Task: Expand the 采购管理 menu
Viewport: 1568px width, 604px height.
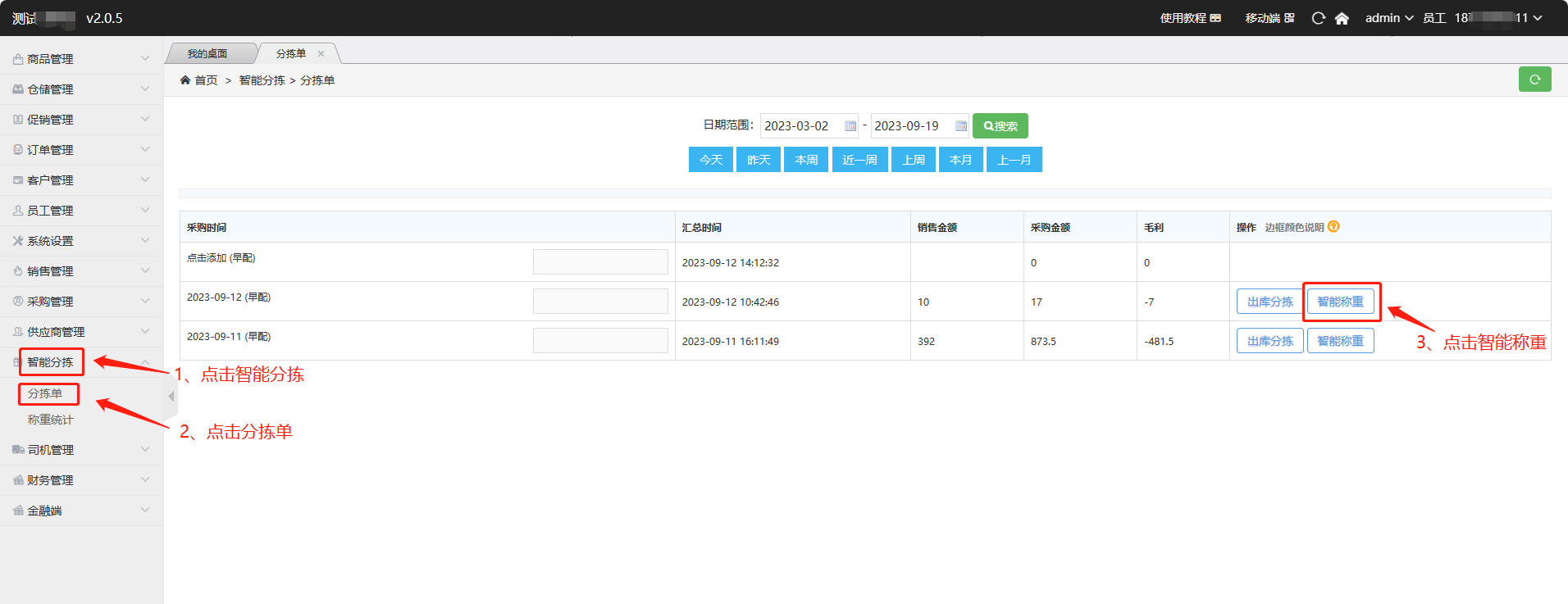Action: 80,302
